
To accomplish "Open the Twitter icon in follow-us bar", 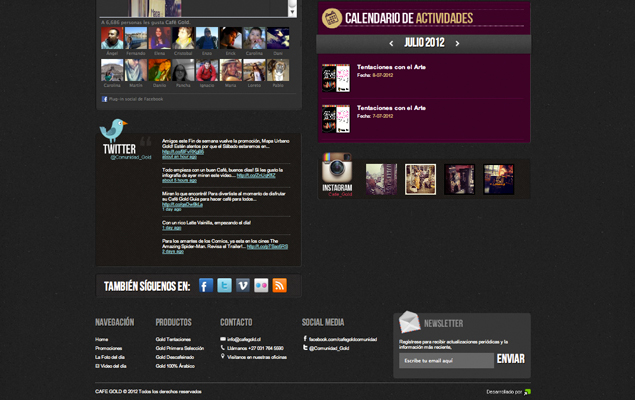I will point(225,286).
